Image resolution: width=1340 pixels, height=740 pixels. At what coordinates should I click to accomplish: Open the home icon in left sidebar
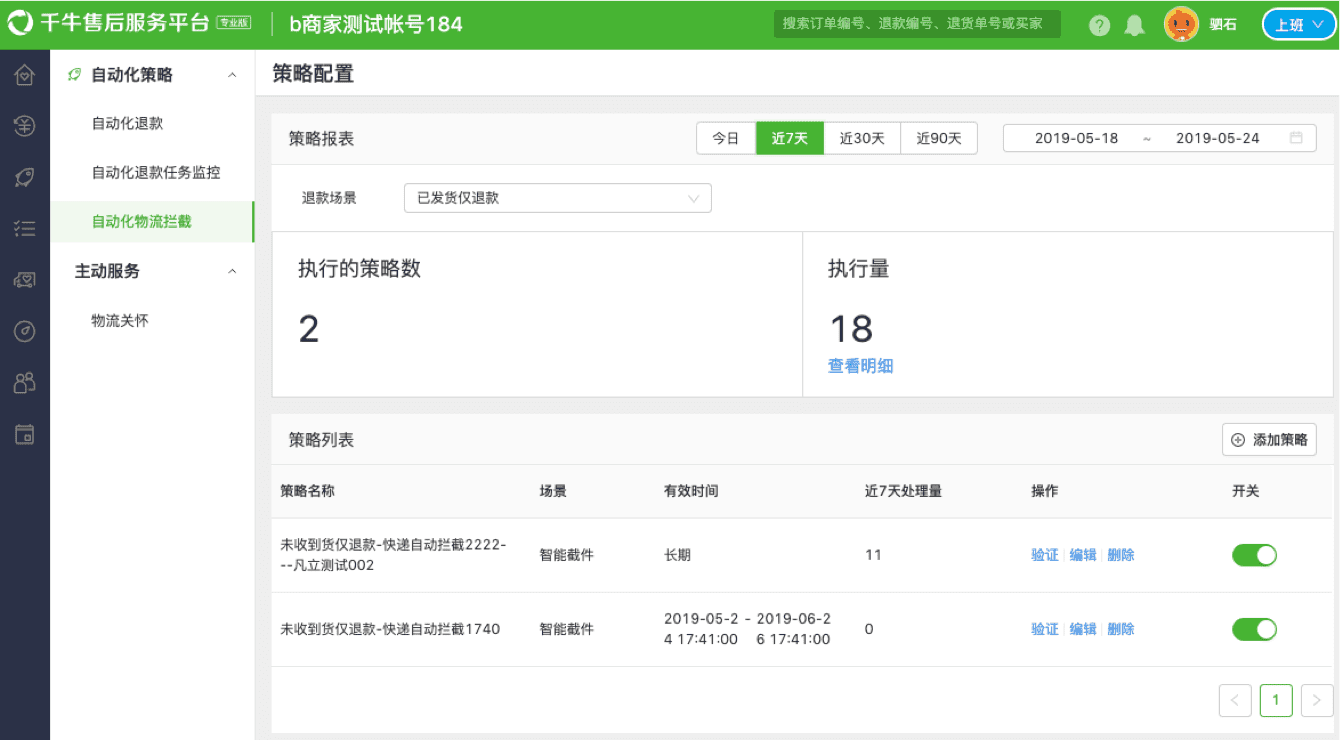point(24,75)
